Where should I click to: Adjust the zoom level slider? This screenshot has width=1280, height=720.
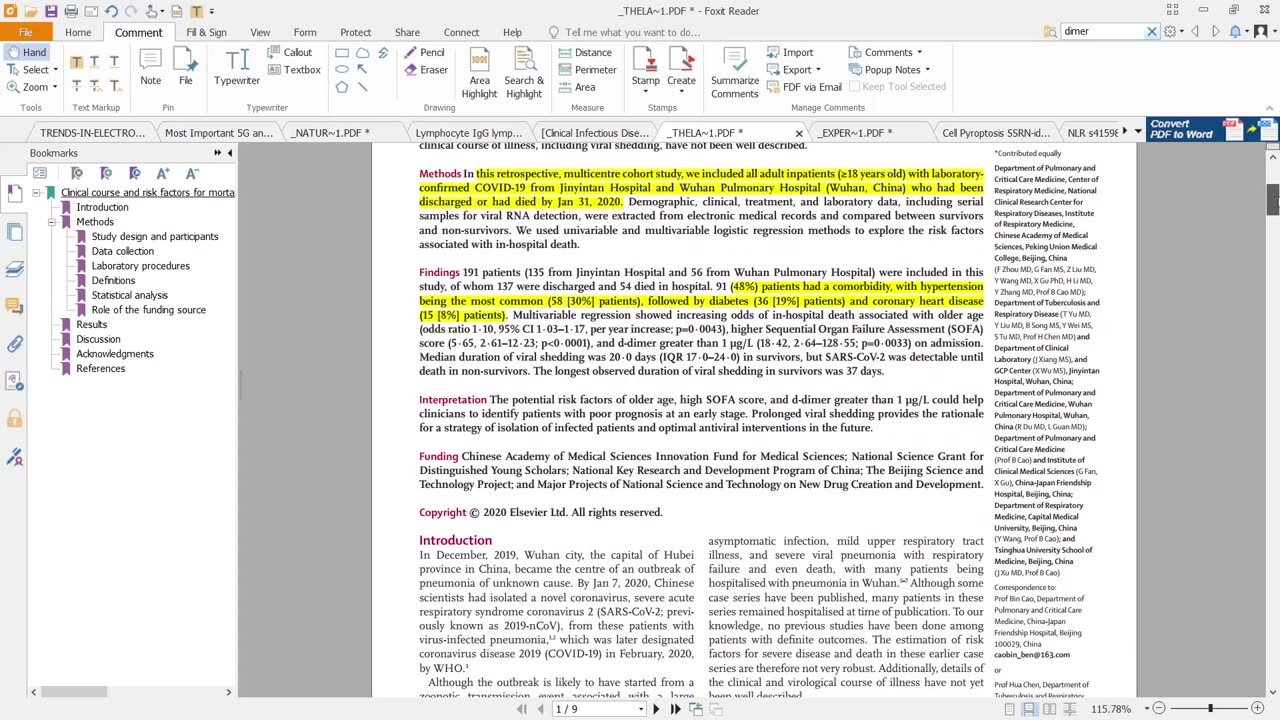tap(1210, 708)
